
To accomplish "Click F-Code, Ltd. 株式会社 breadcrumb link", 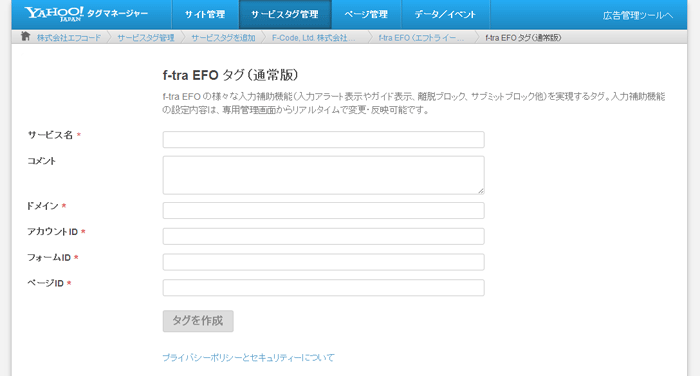I will [x=313, y=38].
